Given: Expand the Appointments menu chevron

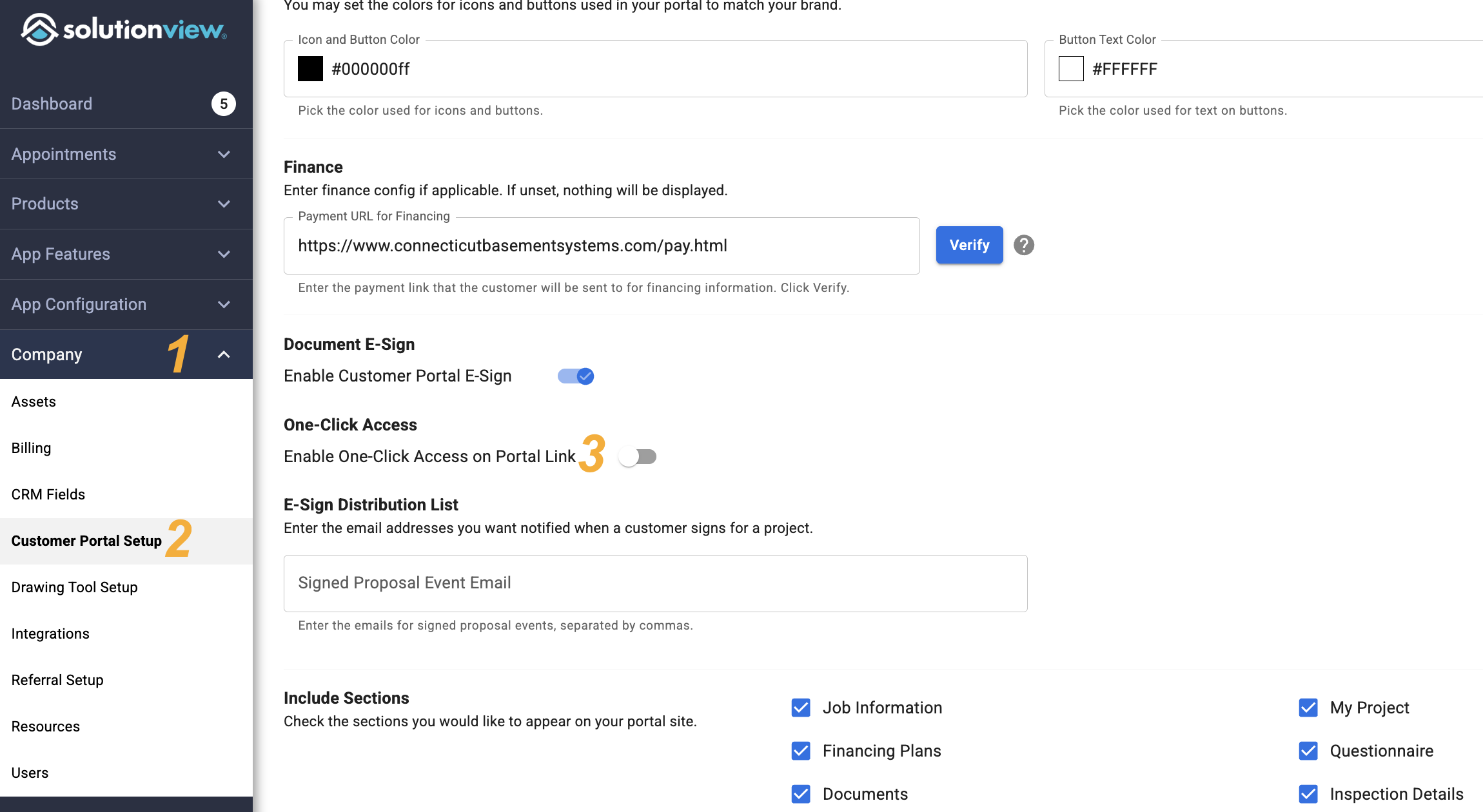Looking at the screenshot, I should tap(224, 154).
